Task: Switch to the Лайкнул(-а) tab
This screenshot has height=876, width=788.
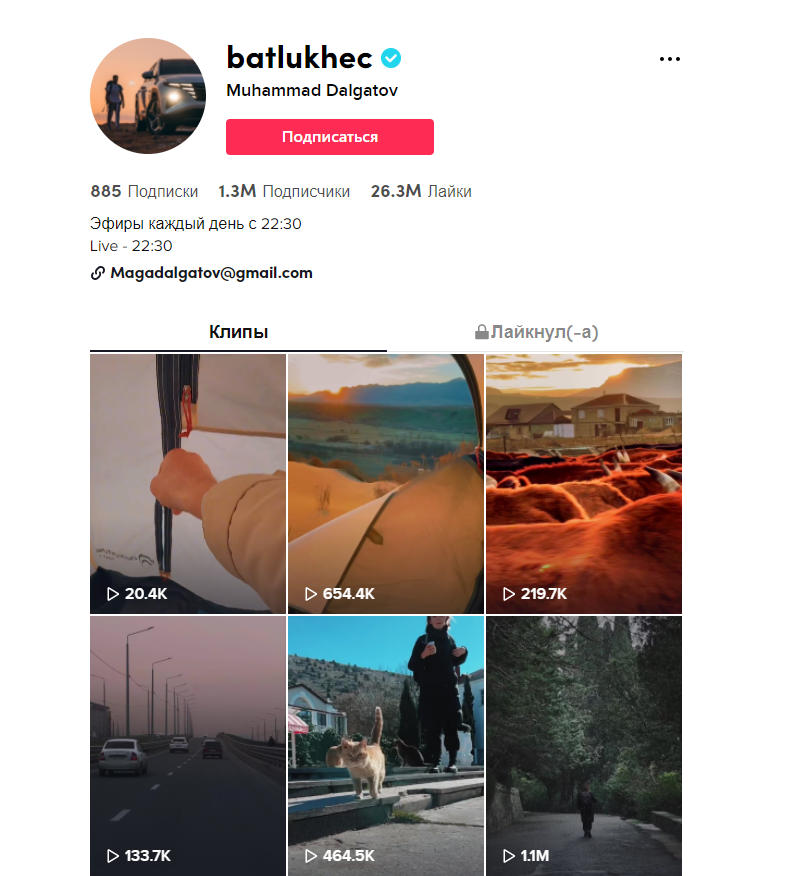Action: [x=536, y=332]
